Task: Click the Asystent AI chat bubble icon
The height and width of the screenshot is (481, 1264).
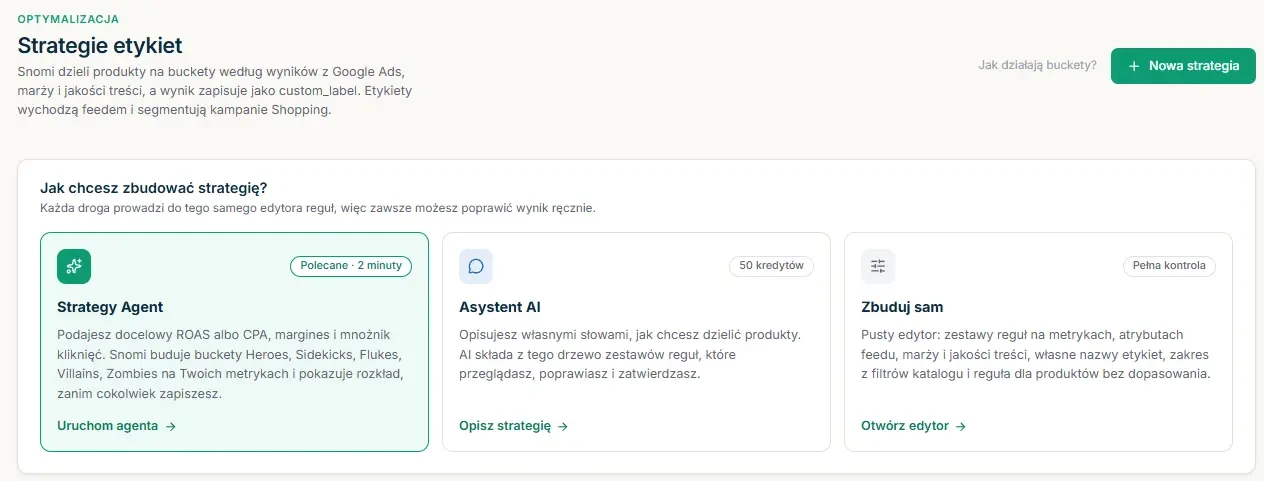Action: coord(476,266)
